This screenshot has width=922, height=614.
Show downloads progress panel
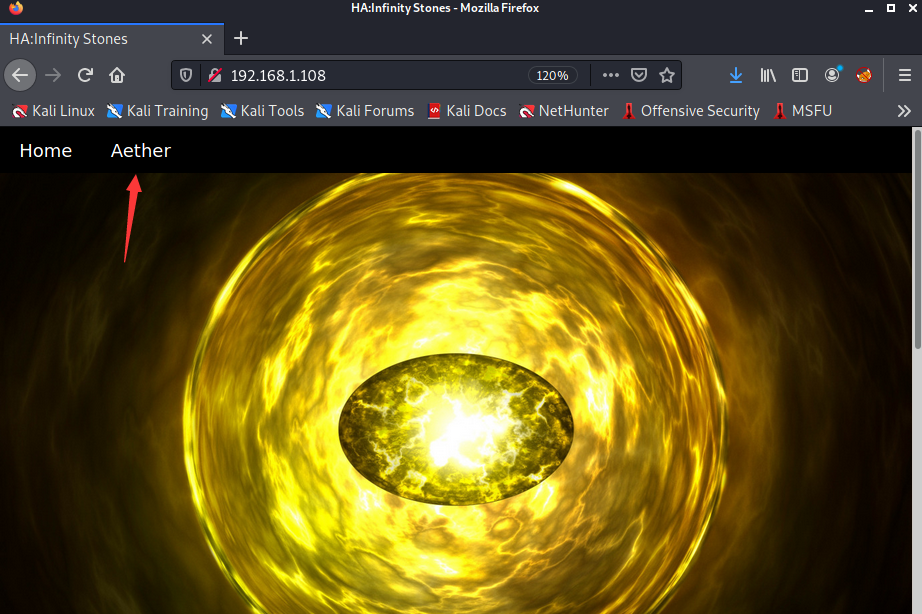point(736,75)
